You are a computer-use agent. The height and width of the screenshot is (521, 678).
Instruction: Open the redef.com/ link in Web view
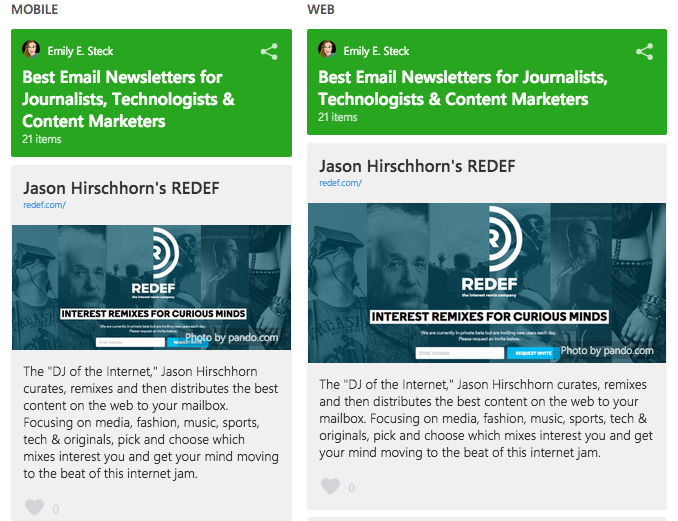[x=340, y=183]
